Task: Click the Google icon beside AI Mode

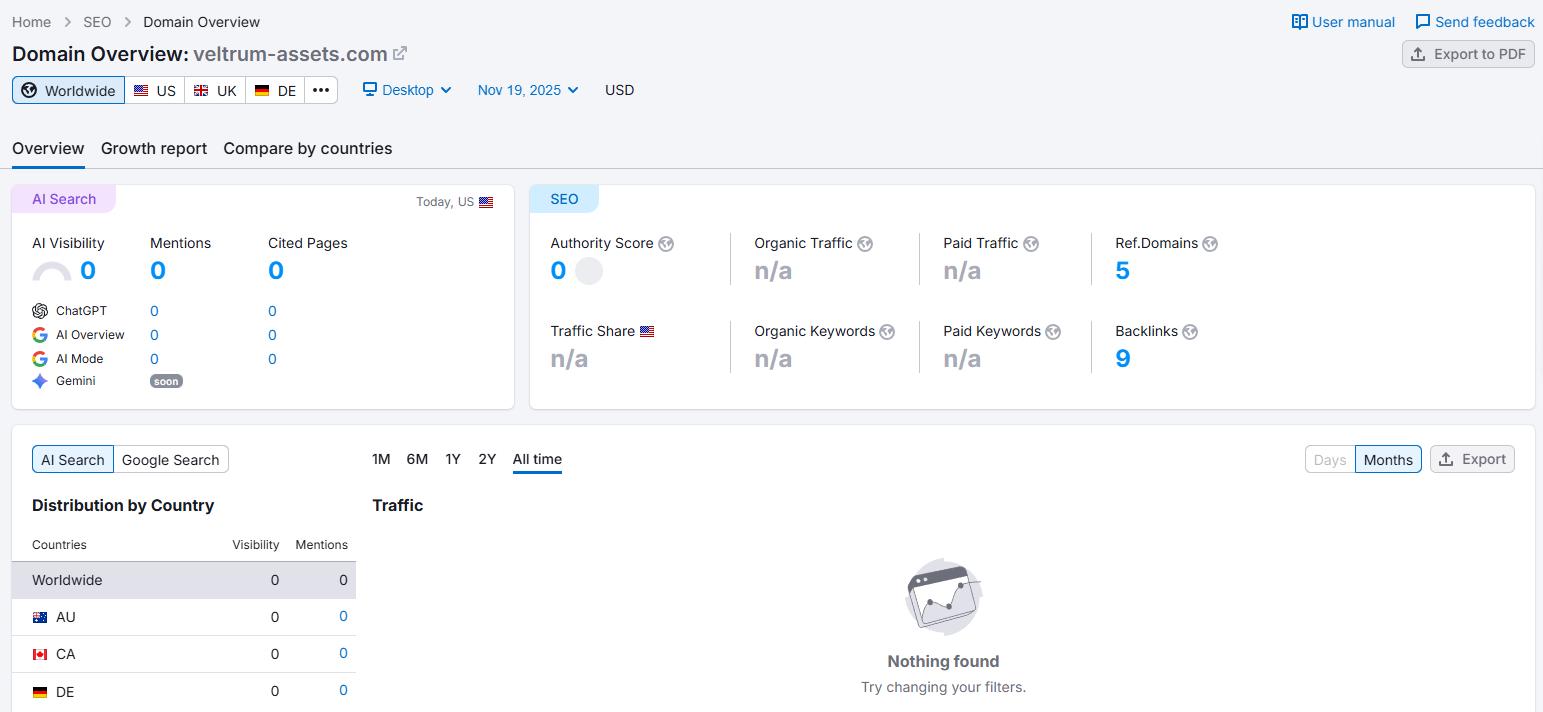Action: tap(40, 359)
